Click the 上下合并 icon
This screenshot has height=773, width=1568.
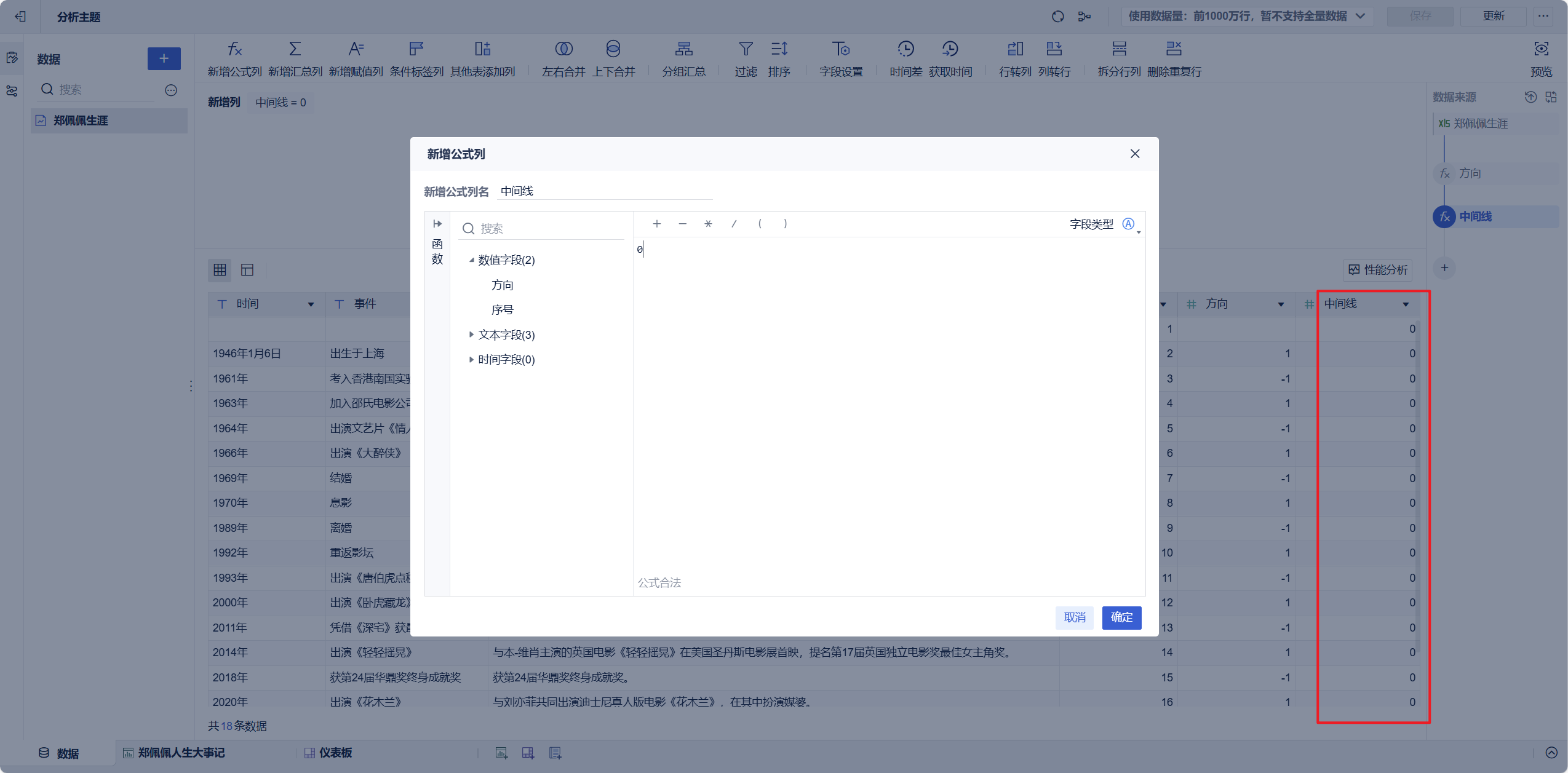coord(613,49)
